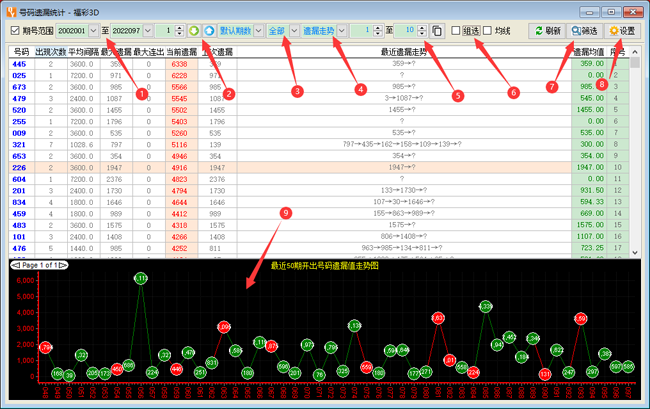
Task: Open the 默认期数 dropdown
Action: tap(259, 31)
